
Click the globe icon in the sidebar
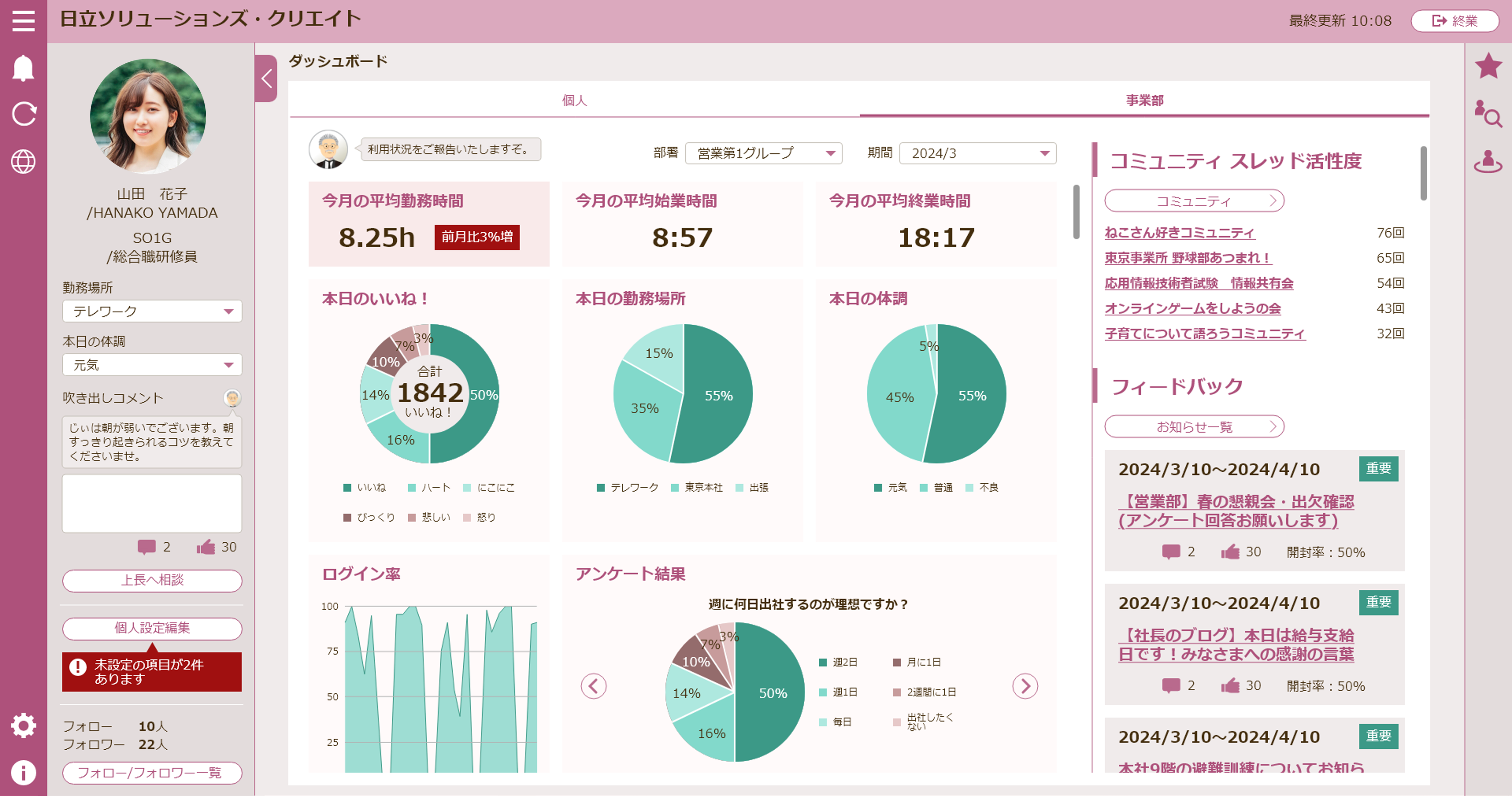click(x=24, y=161)
